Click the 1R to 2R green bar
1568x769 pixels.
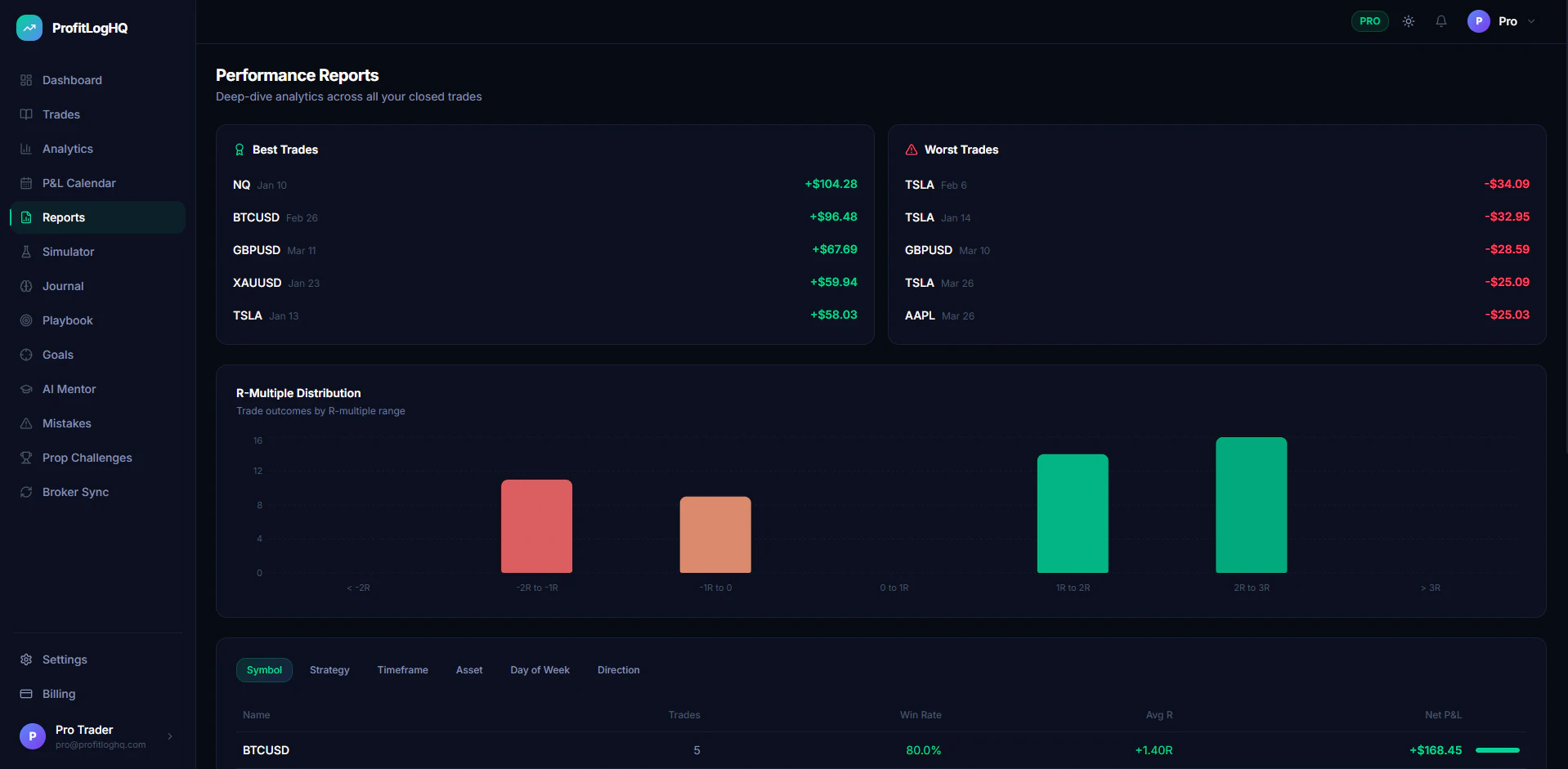pyautogui.click(x=1073, y=513)
